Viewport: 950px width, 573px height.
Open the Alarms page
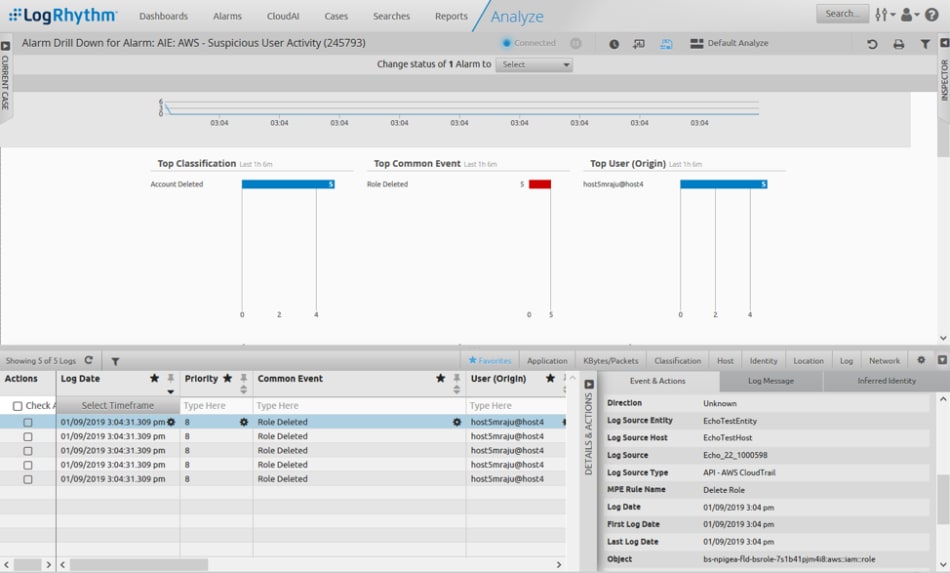(227, 16)
